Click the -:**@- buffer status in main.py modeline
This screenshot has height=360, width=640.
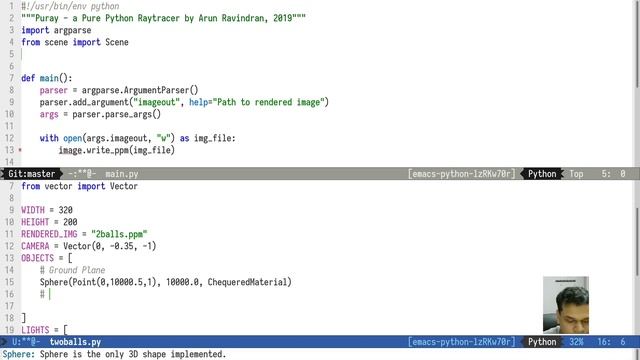click(82, 174)
